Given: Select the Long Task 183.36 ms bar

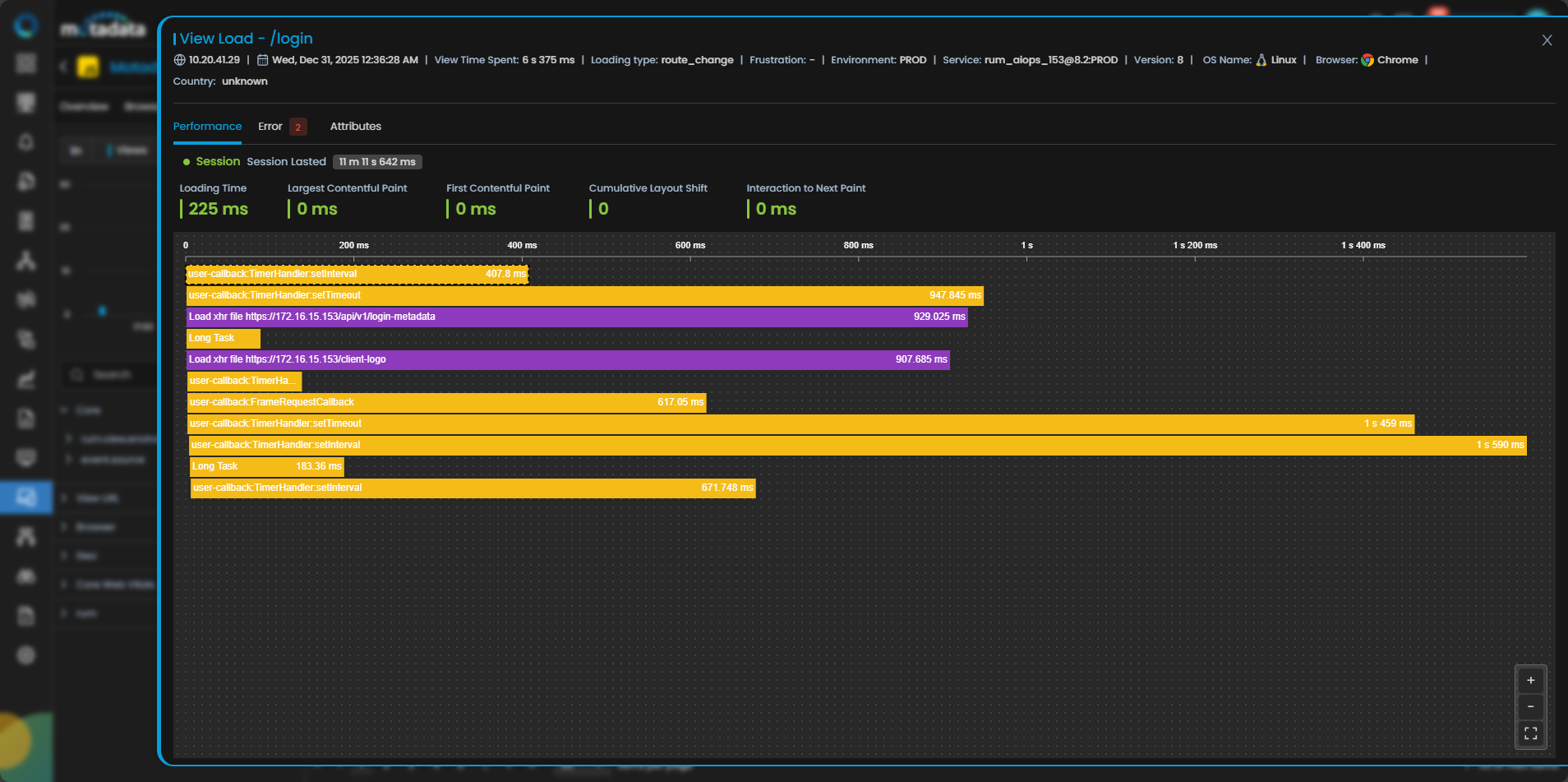Looking at the screenshot, I should (266, 466).
